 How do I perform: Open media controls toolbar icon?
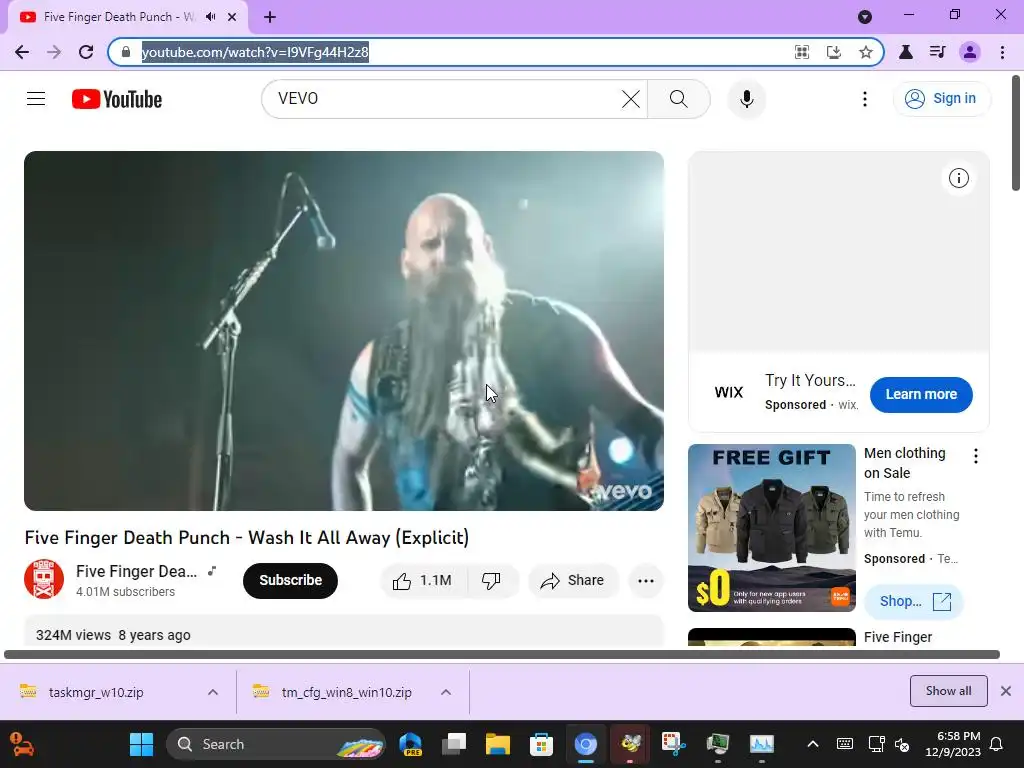point(937,52)
